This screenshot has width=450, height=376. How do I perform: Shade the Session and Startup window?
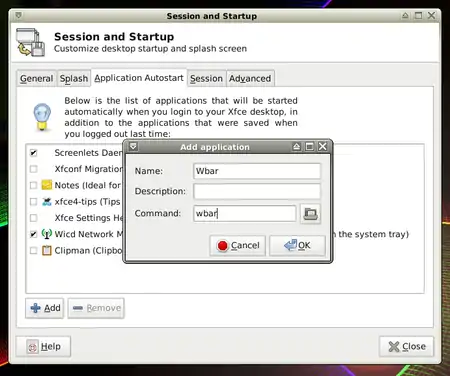[405, 15]
